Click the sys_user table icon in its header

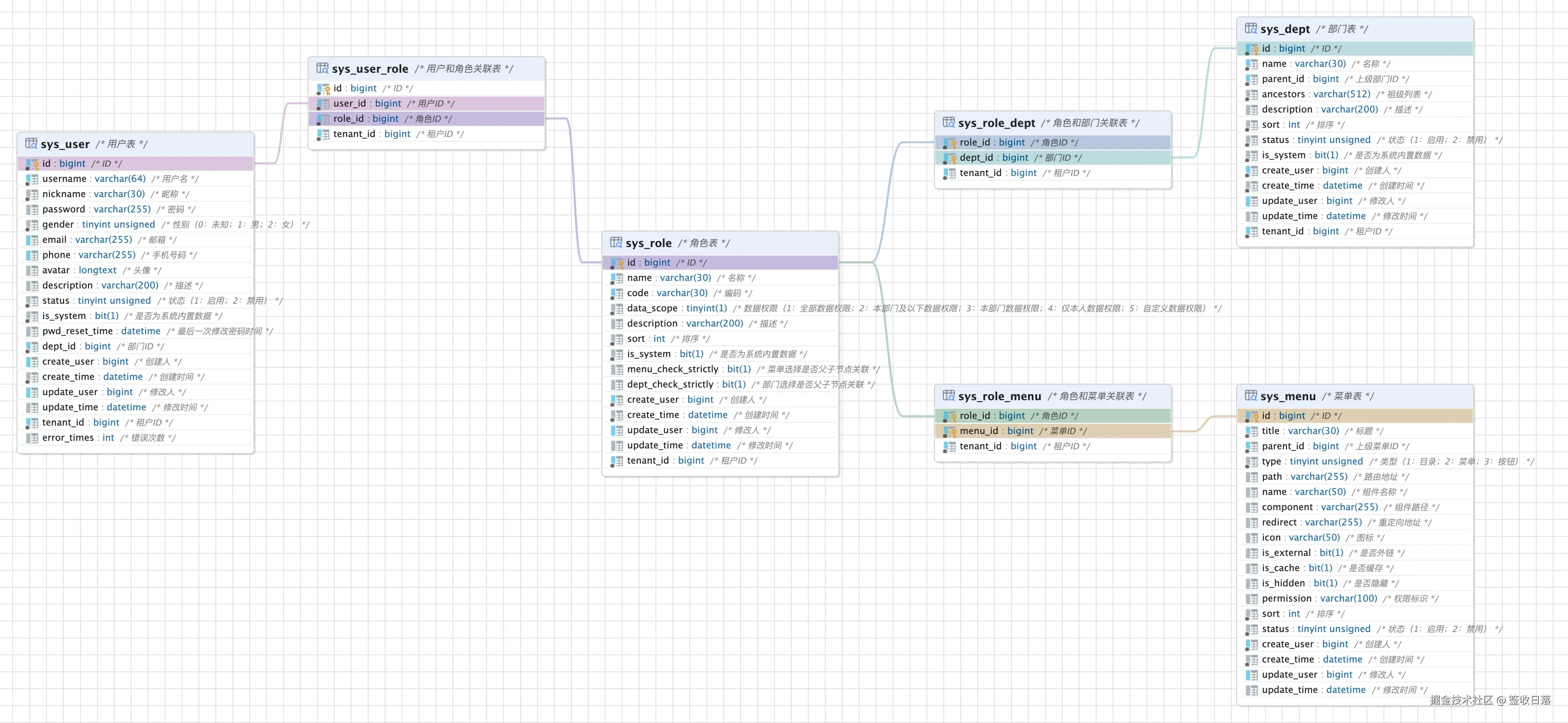coord(31,143)
